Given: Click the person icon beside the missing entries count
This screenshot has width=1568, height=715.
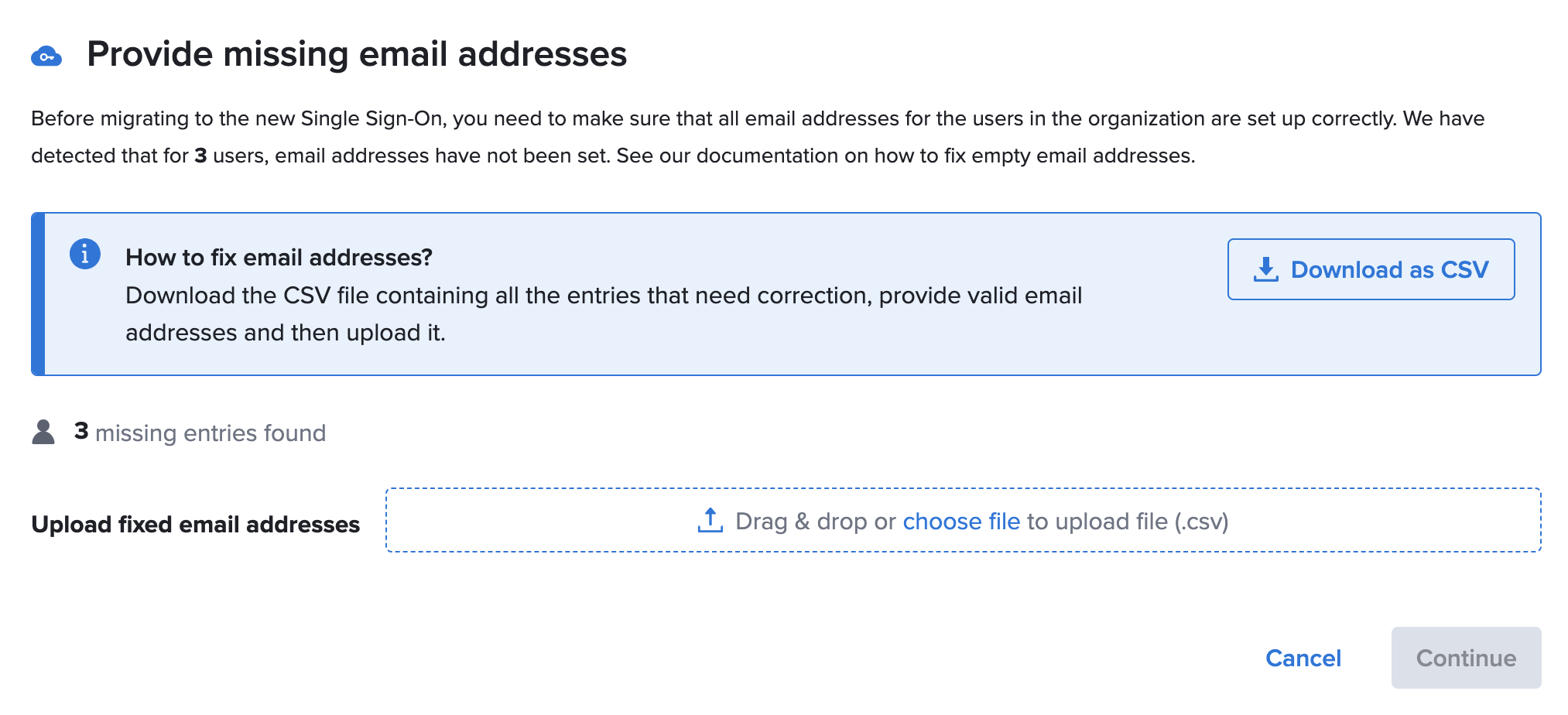Looking at the screenshot, I should tap(43, 432).
